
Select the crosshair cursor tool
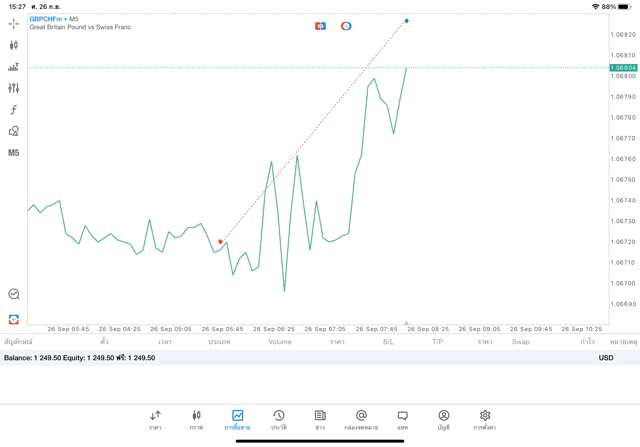point(13,23)
